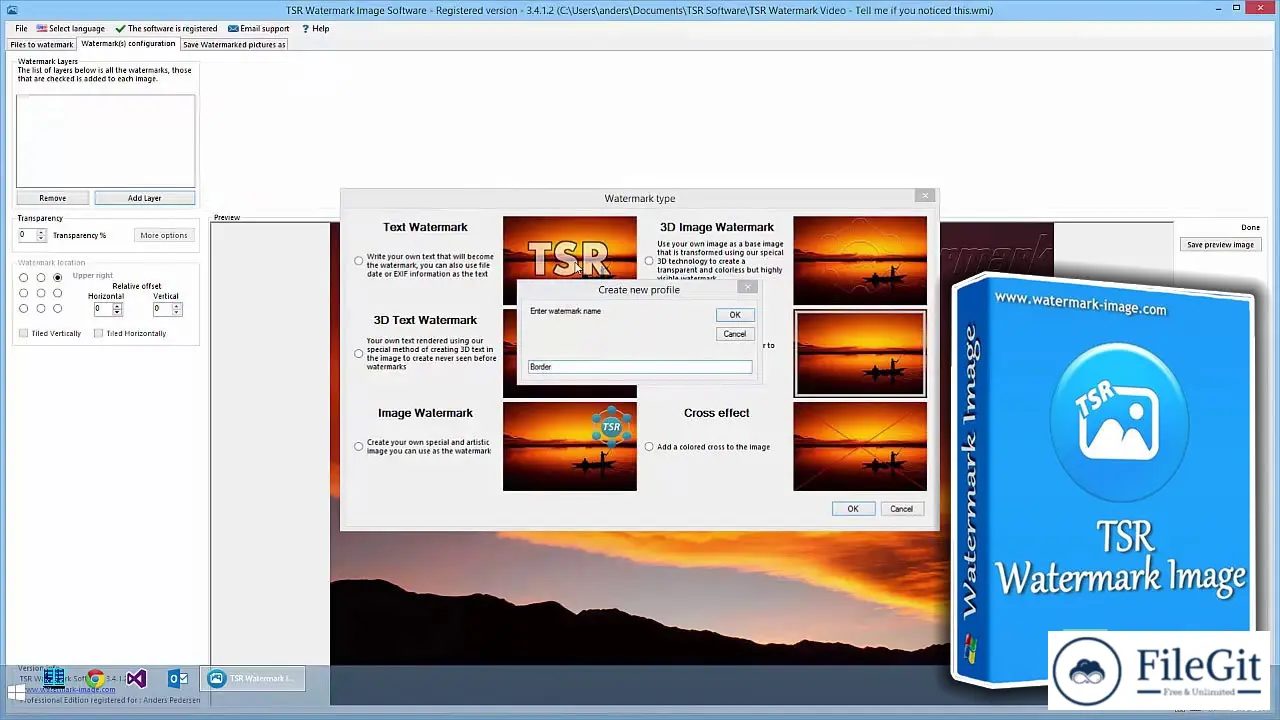The image size is (1280, 720).
Task: Click Cancel in Watermark type dialog
Action: (901, 509)
